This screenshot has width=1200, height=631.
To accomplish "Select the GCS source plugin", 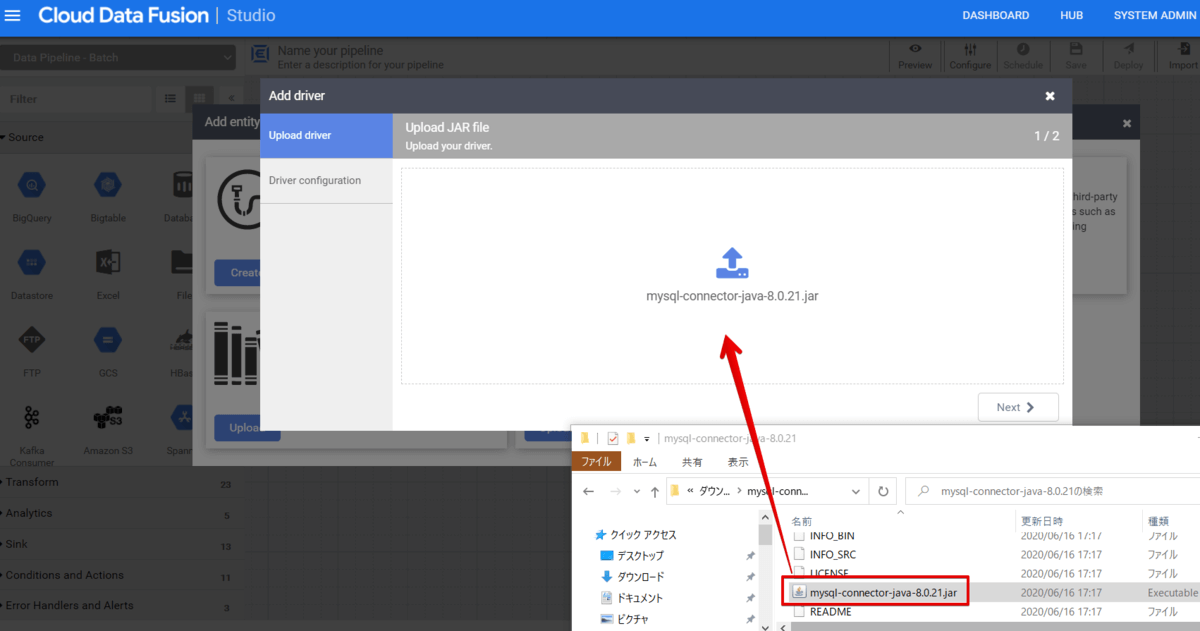I will coord(108,351).
